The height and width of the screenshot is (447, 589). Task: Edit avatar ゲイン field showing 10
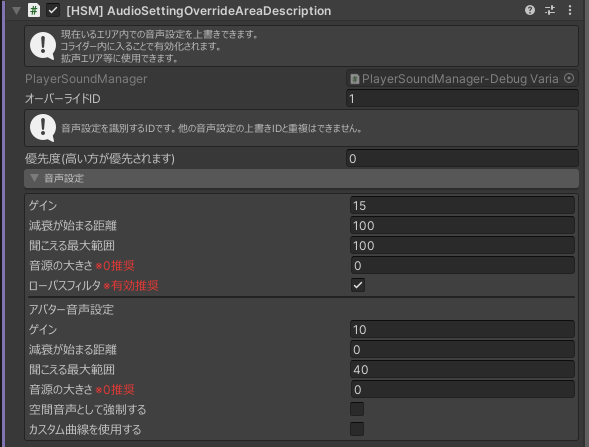[462, 329]
